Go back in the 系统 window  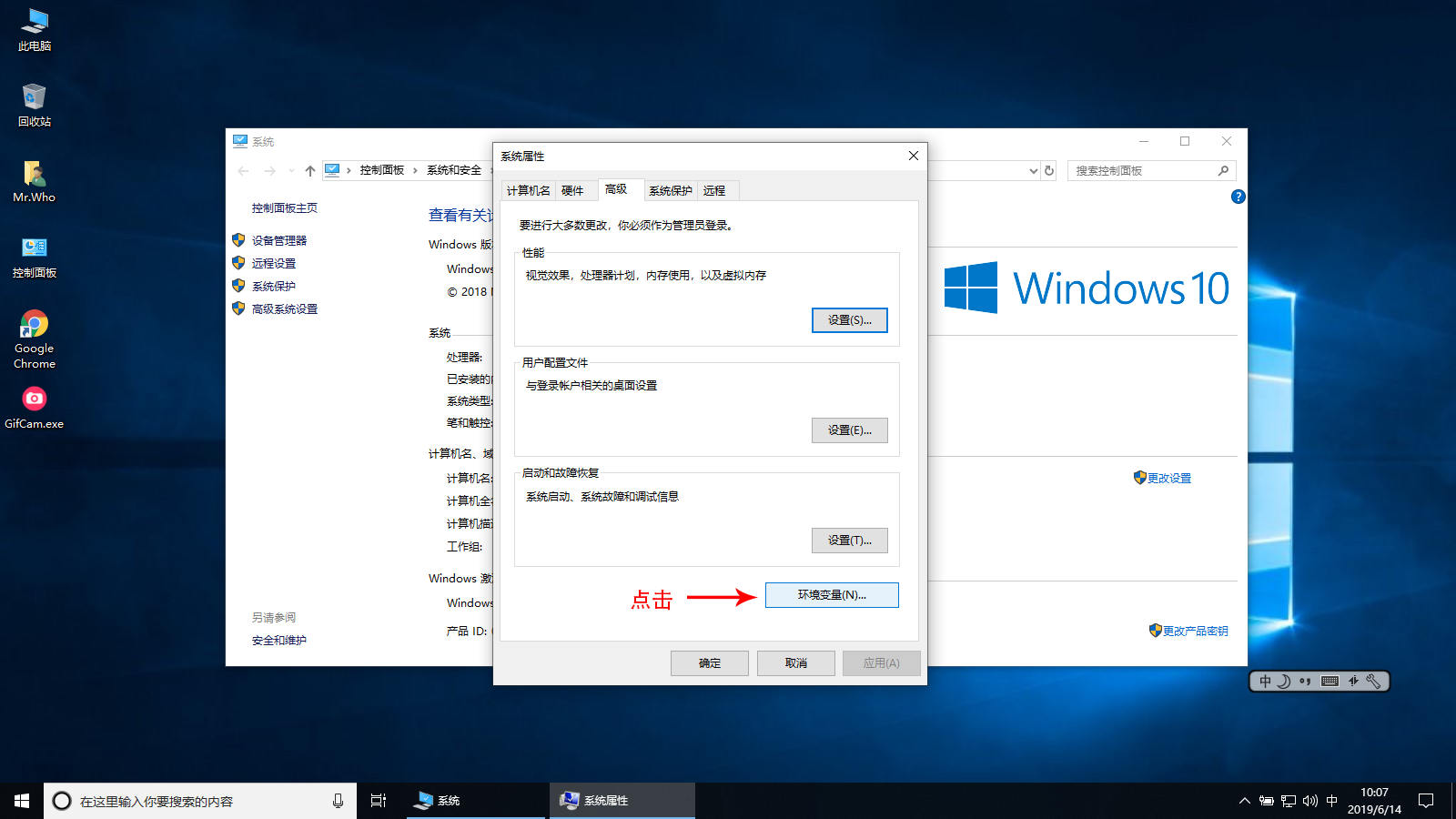(243, 170)
